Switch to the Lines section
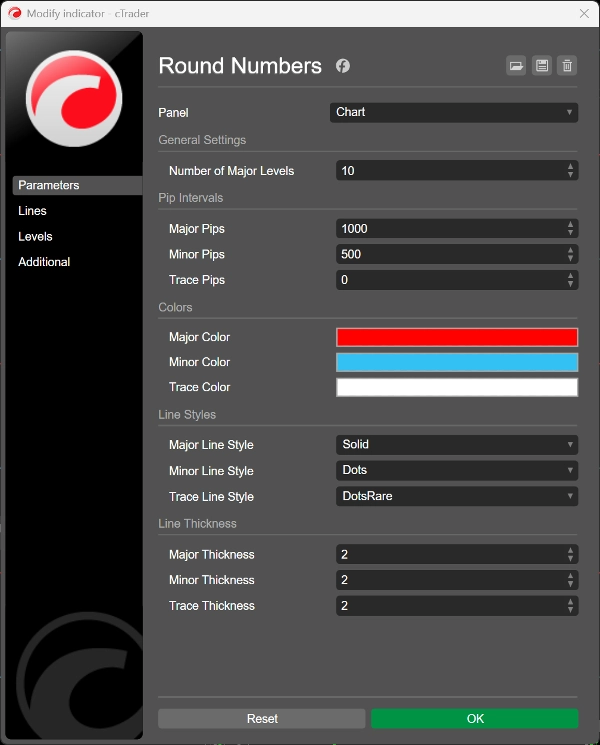Viewport: 600px width, 745px height. click(33, 211)
